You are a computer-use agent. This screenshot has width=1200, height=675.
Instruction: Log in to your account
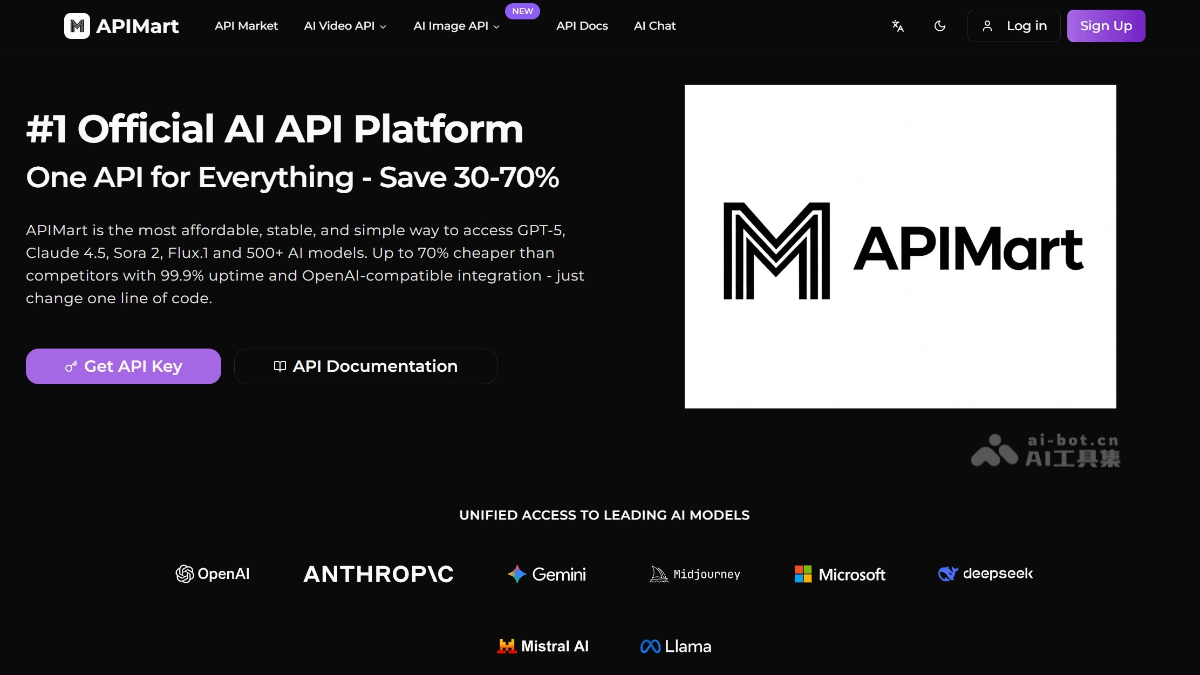coord(1014,25)
